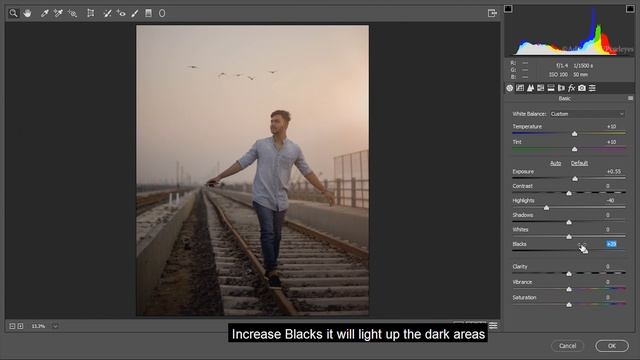640x360 pixels.
Task: Open the Presets panel tab
Action: tap(592, 88)
